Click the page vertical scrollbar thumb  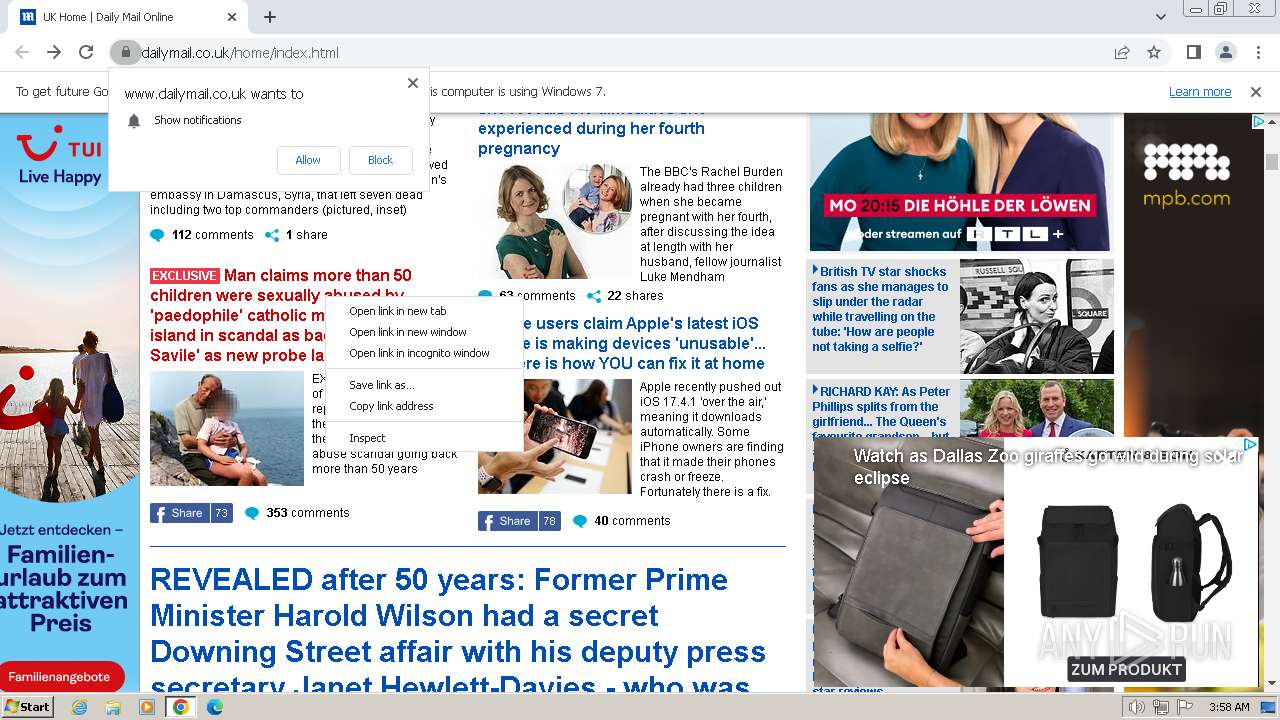(1272, 163)
